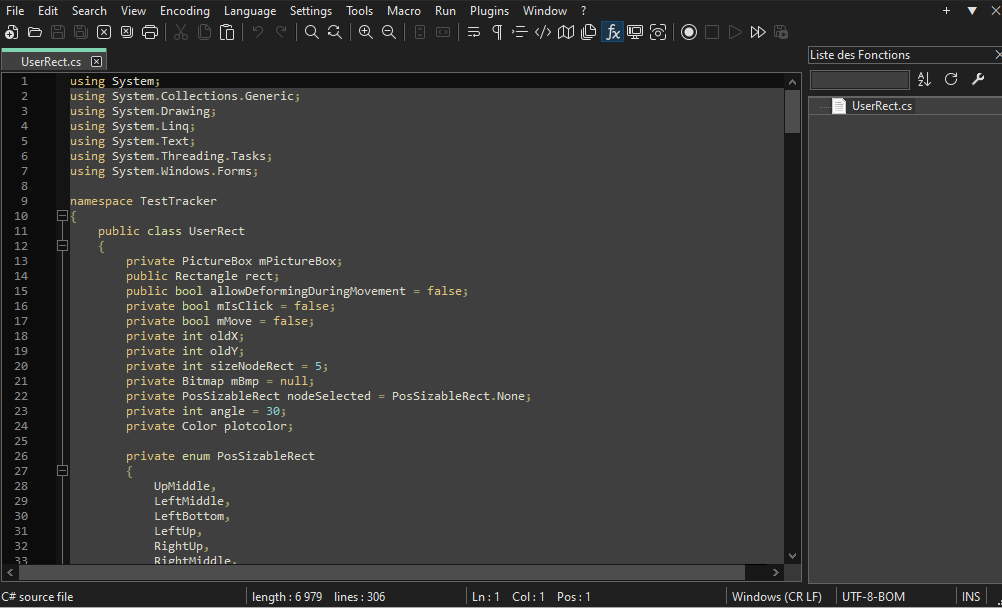1002x608 pixels.
Task: Toggle INS insert mode in status bar
Action: pyautogui.click(x=971, y=596)
